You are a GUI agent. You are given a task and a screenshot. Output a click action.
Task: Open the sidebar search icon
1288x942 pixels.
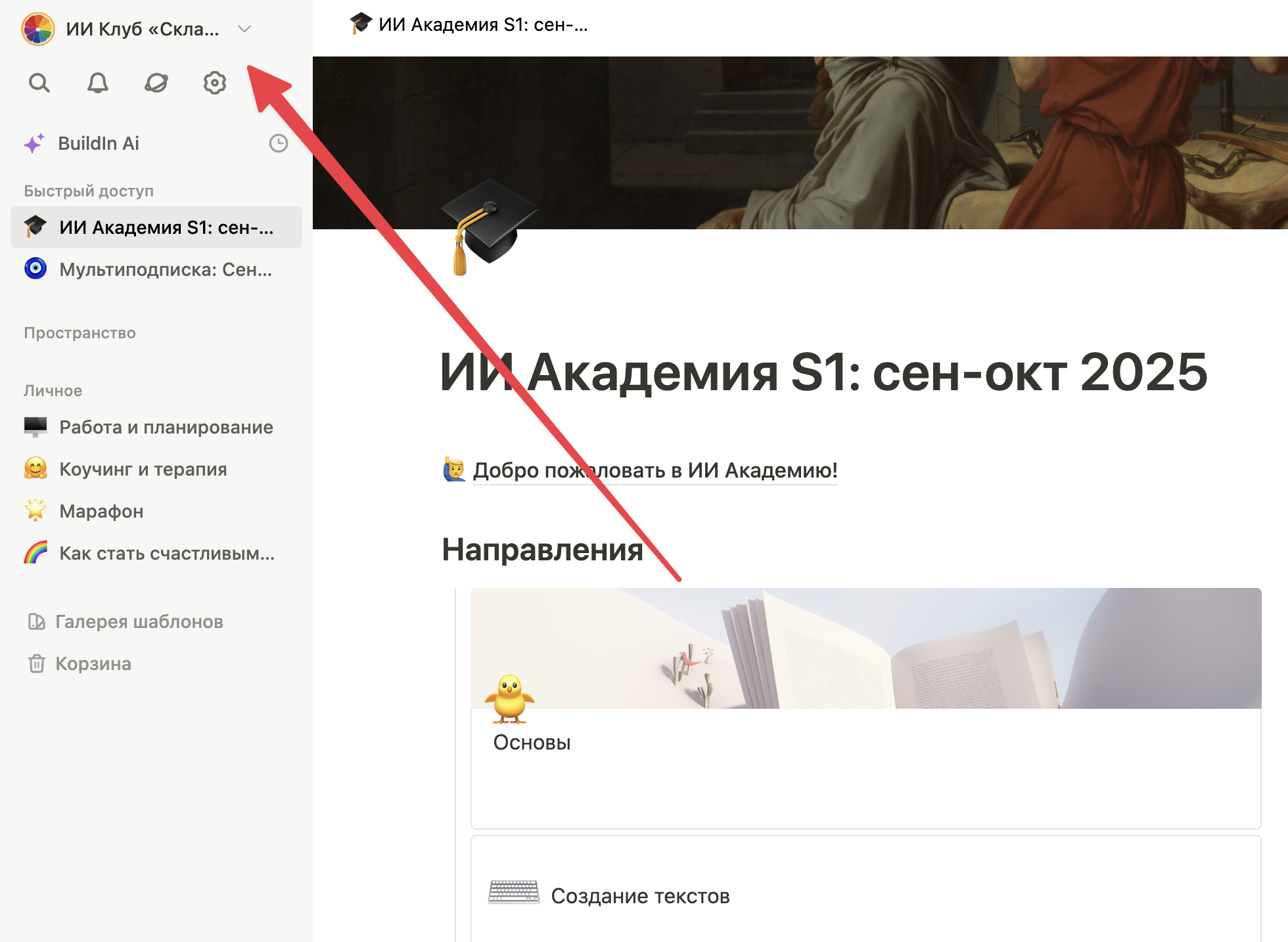coord(39,83)
